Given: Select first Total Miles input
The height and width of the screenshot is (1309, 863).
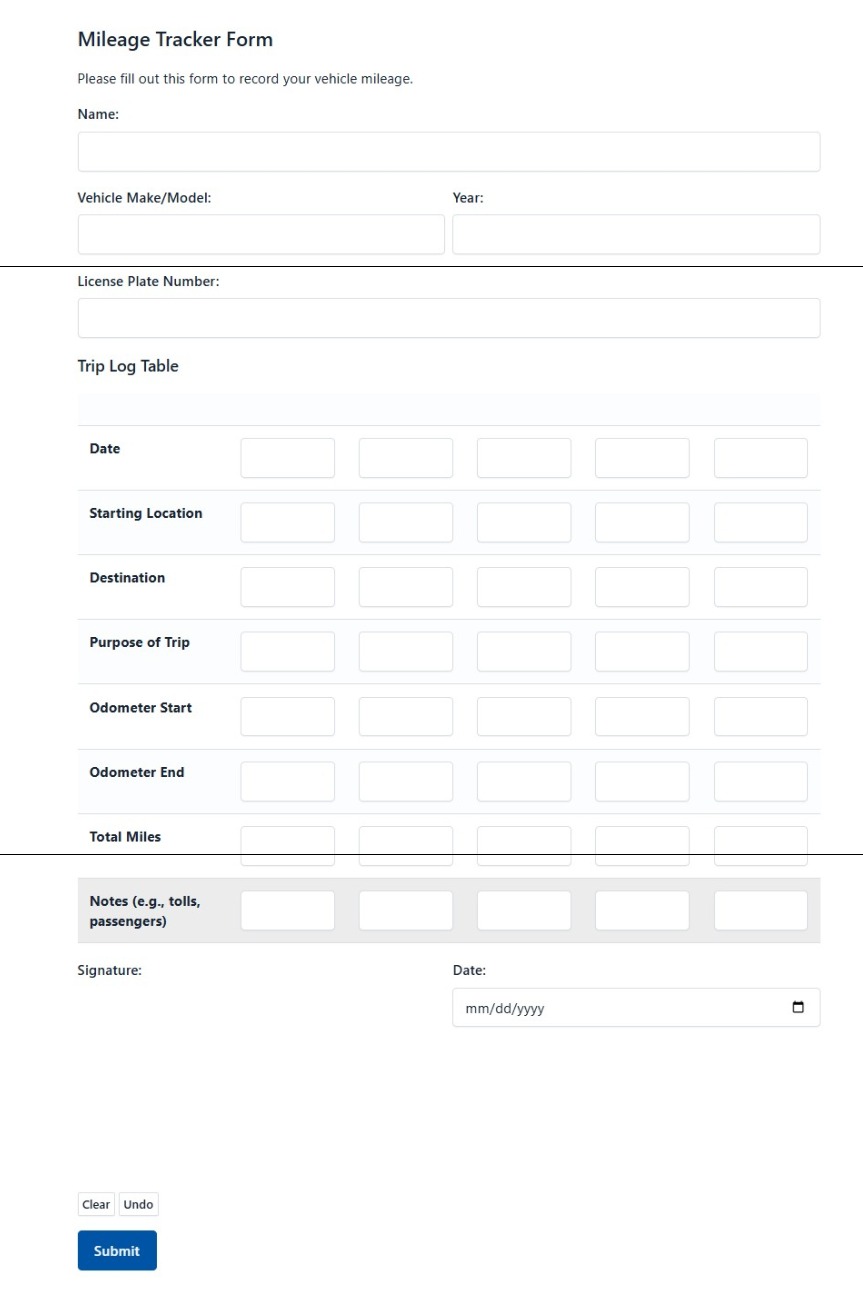Looking at the screenshot, I should pyautogui.click(x=288, y=846).
